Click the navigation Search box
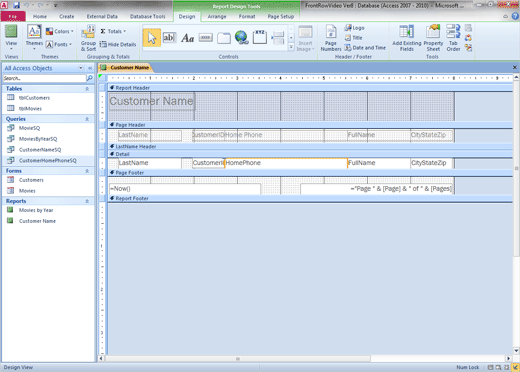This screenshot has width=520, height=372. 44,78
